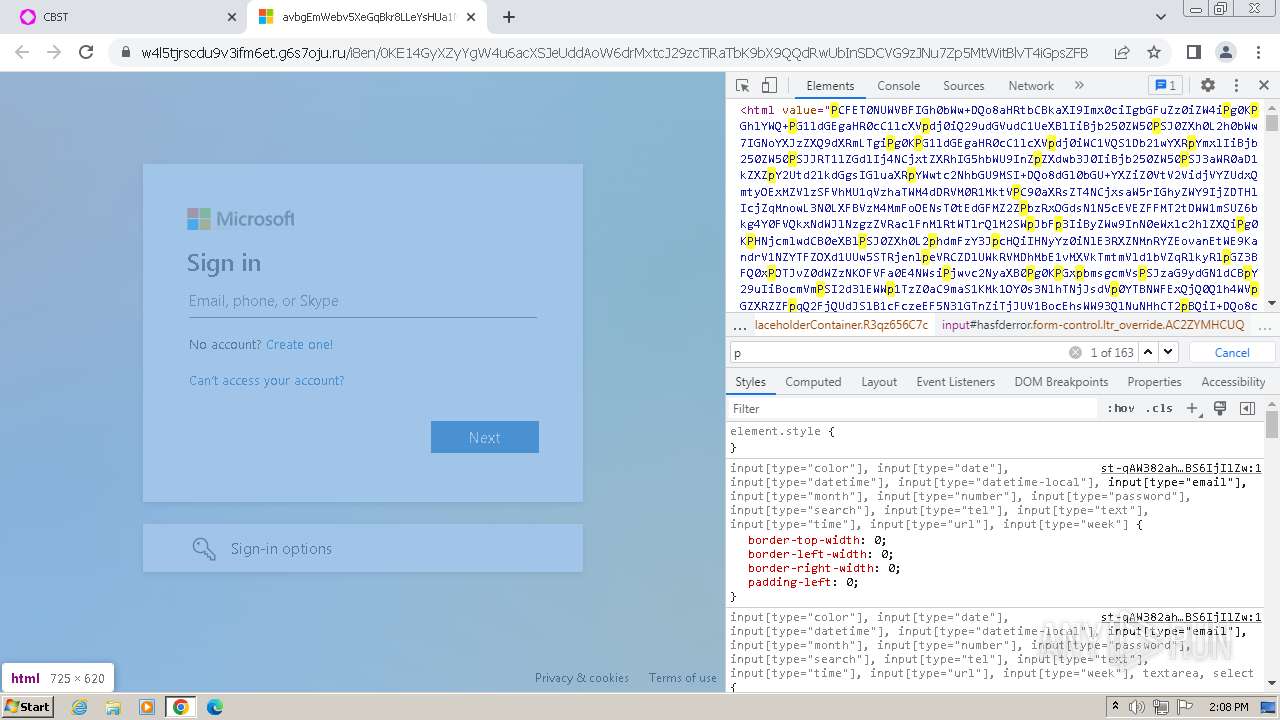Switch to the Sources tab
This screenshot has height=720, width=1280.
(963, 86)
